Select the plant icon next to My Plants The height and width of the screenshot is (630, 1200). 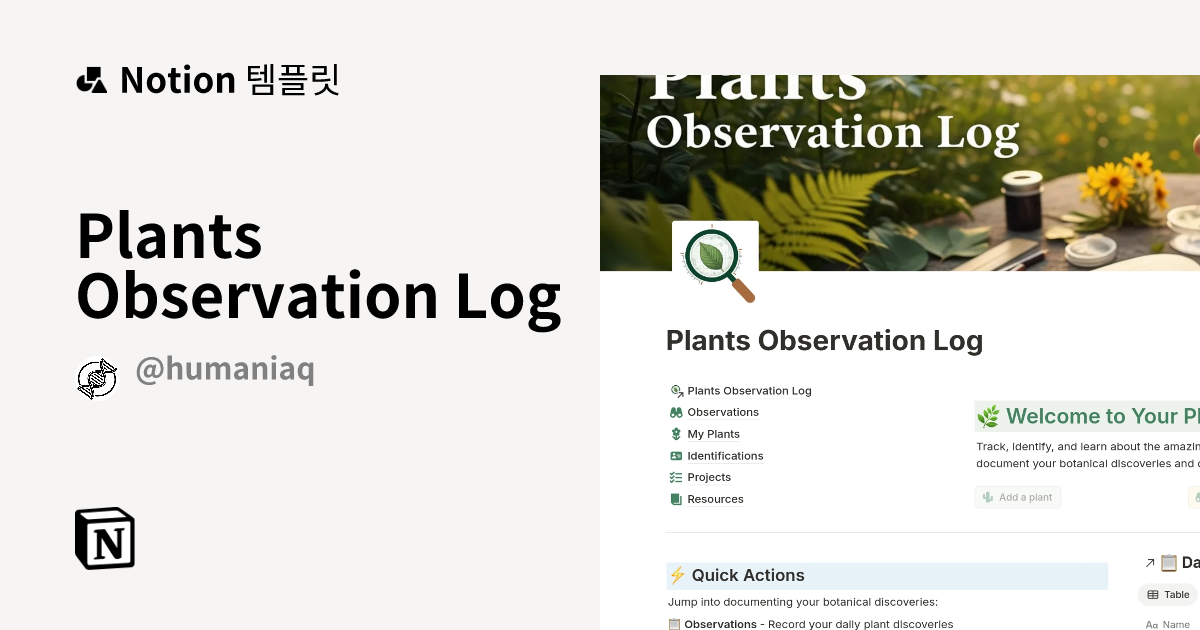(676, 434)
